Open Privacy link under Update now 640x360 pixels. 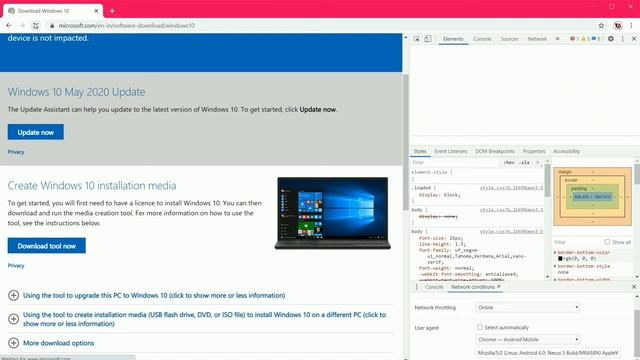click(16, 152)
